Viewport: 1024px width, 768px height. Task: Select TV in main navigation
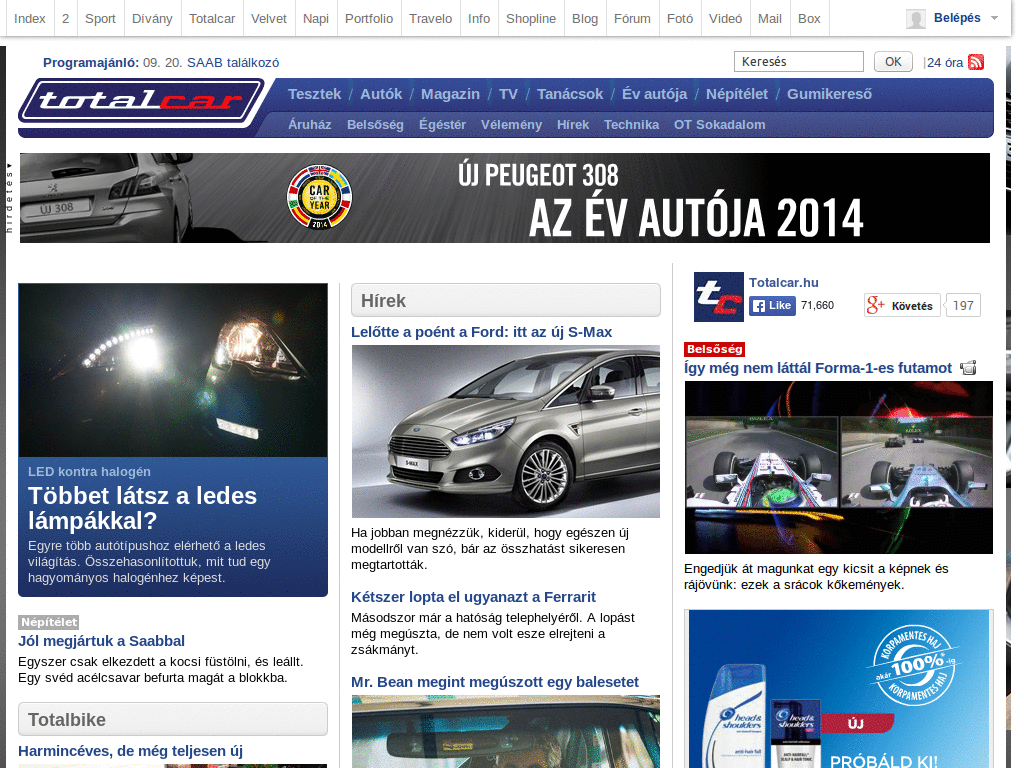click(x=508, y=94)
